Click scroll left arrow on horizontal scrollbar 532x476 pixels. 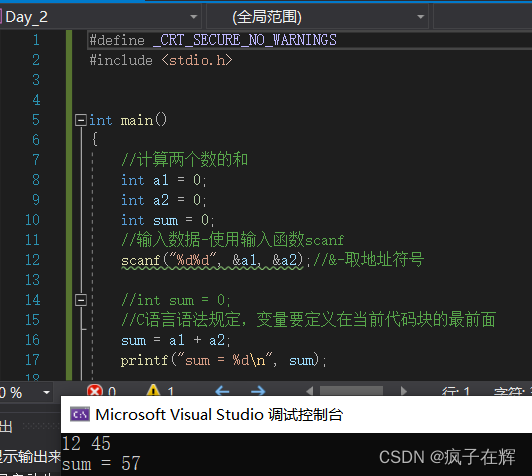coord(309,391)
